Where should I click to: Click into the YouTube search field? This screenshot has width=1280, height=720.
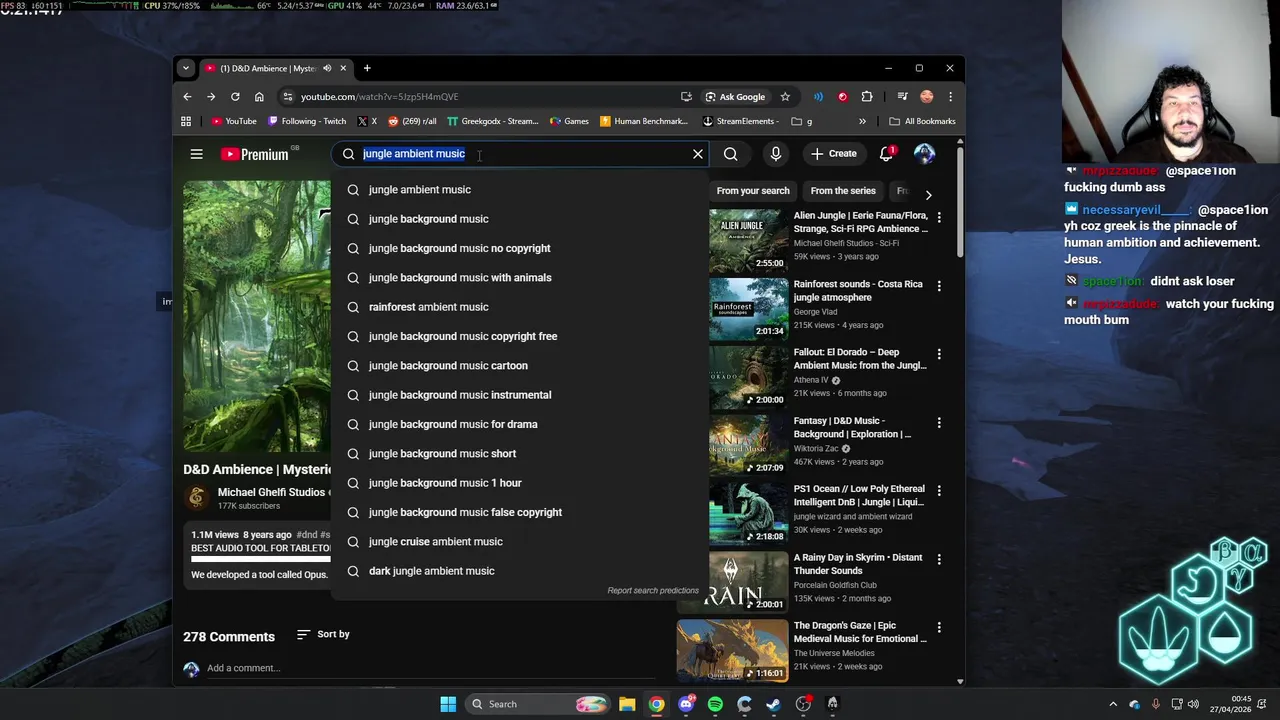click(521, 154)
